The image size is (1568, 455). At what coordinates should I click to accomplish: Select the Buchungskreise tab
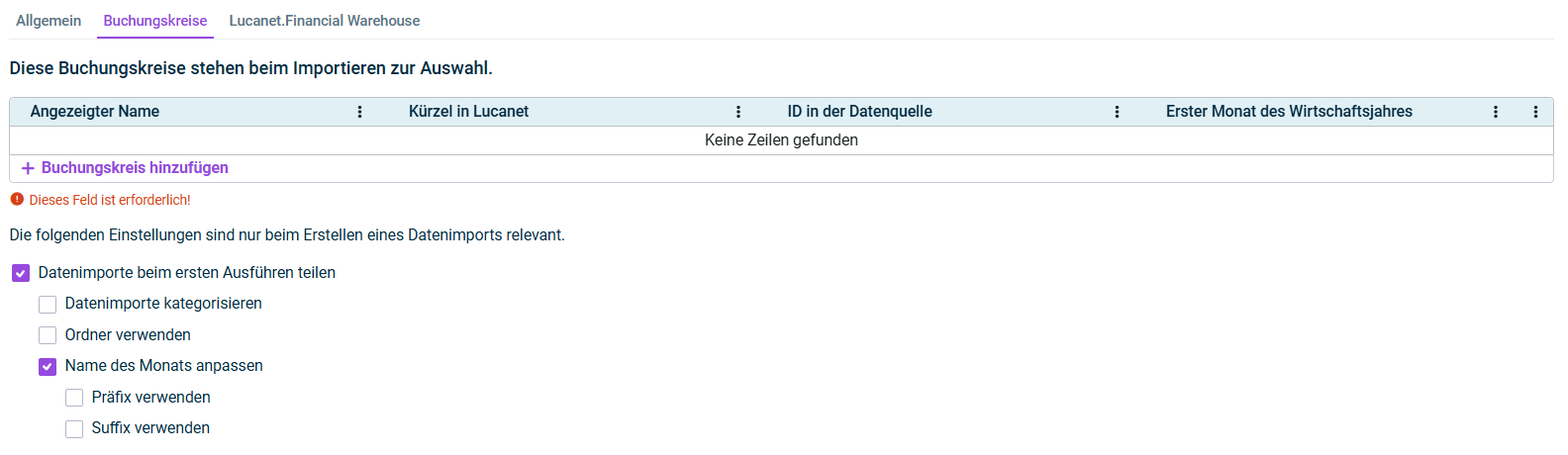click(x=155, y=21)
